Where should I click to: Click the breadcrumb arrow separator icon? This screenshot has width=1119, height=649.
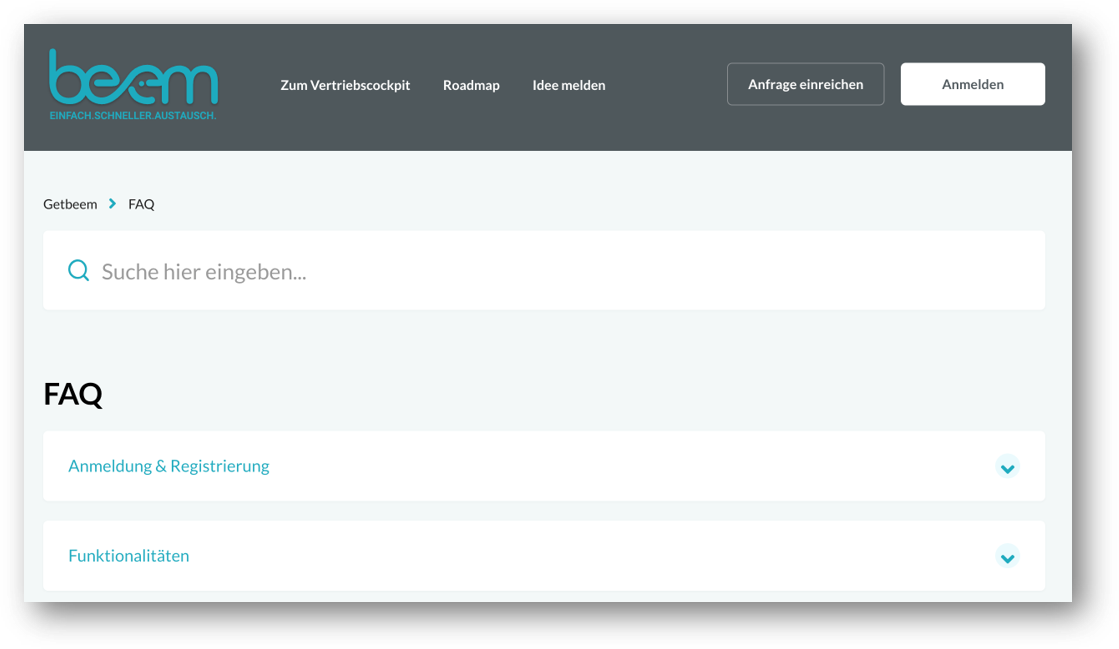[x=113, y=204]
